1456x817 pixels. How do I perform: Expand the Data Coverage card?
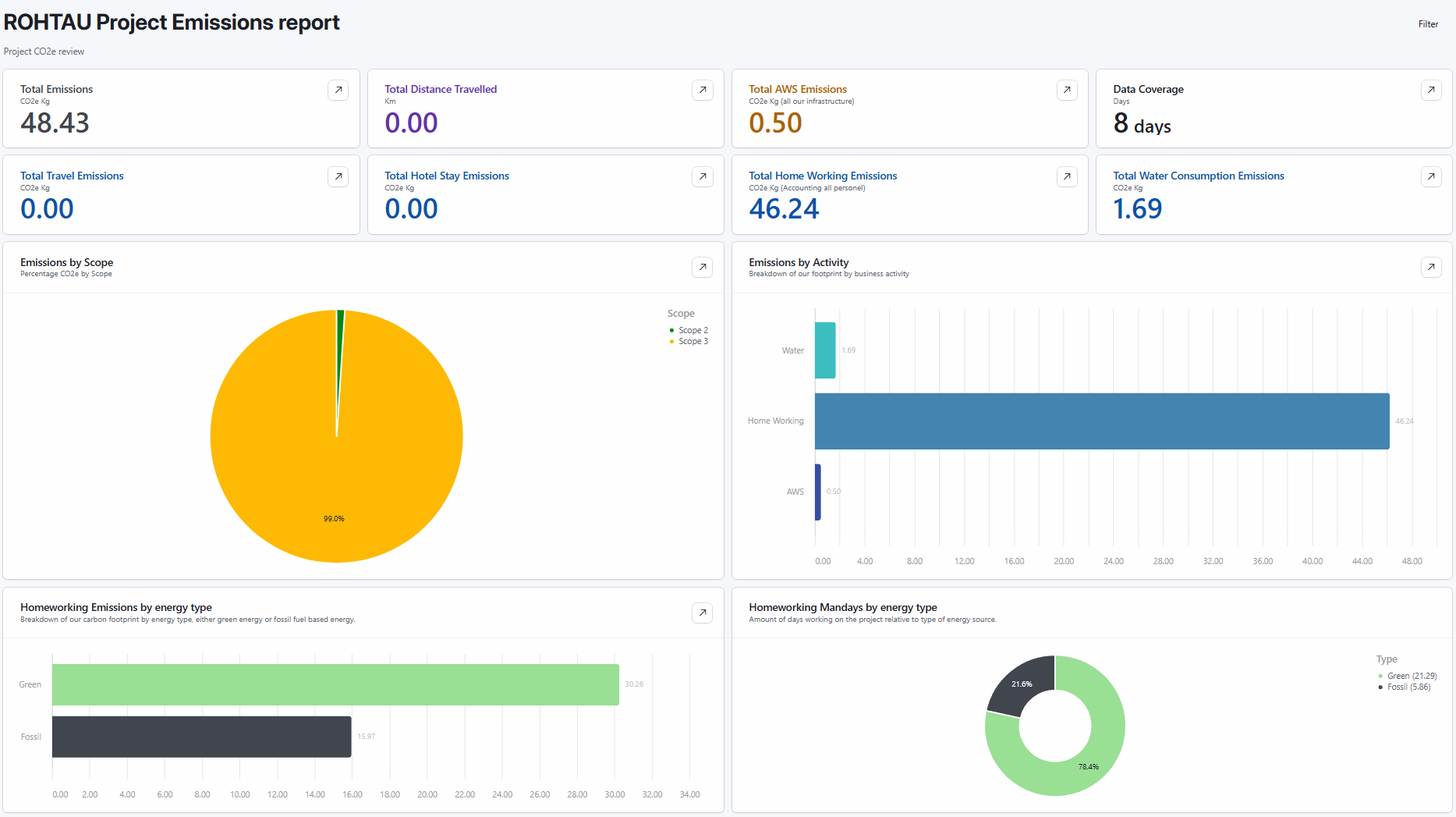tap(1431, 90)
